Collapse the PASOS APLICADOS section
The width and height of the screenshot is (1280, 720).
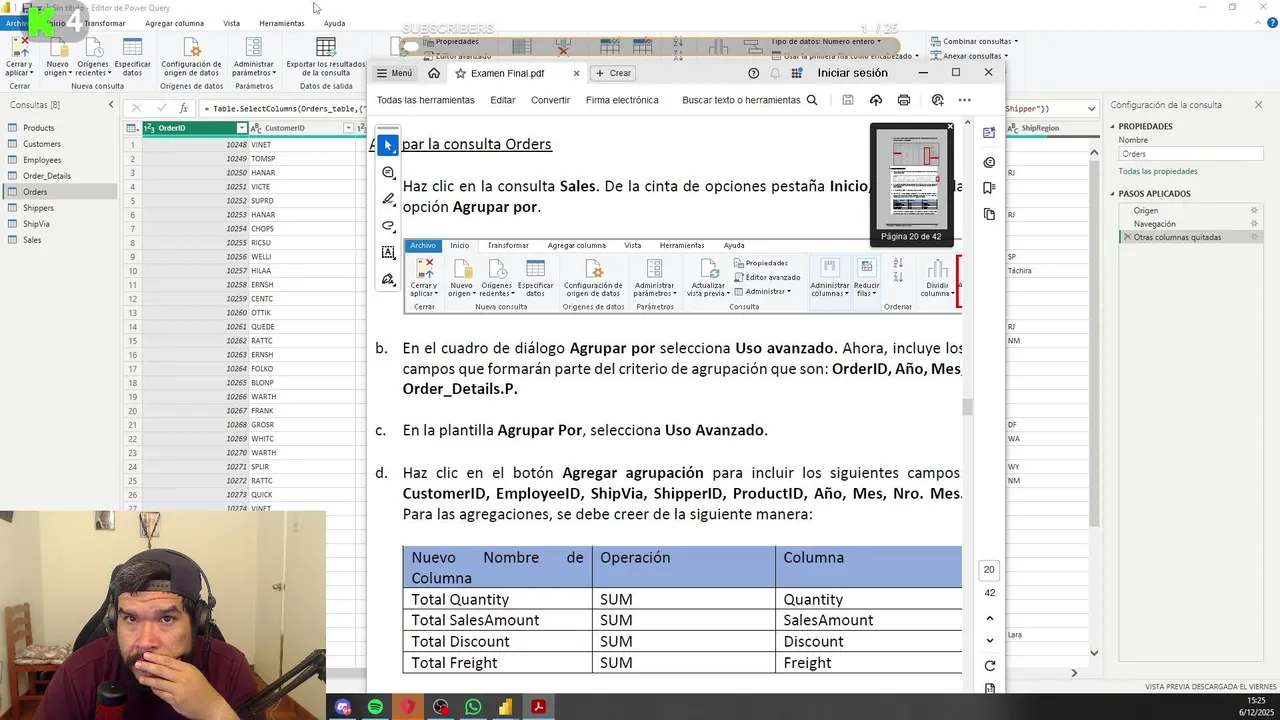click(1114, 194)
